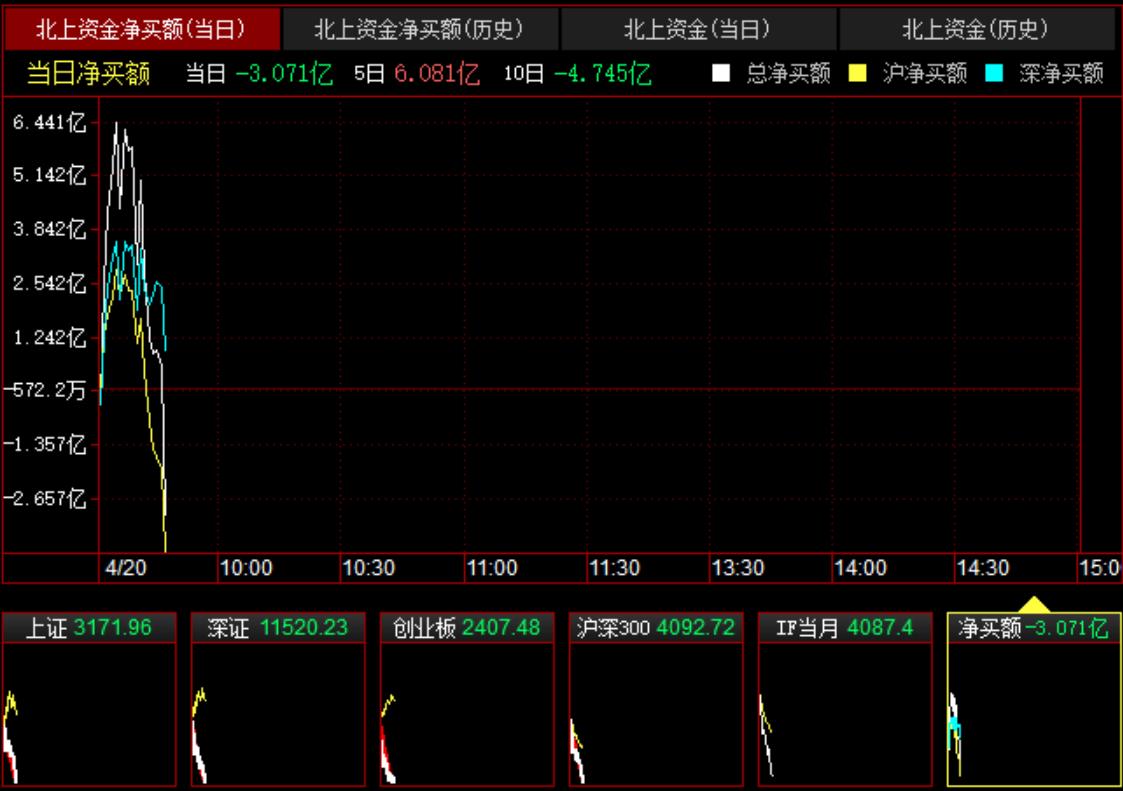Open the 北上资金(当日) tab

tap(698, 30)
